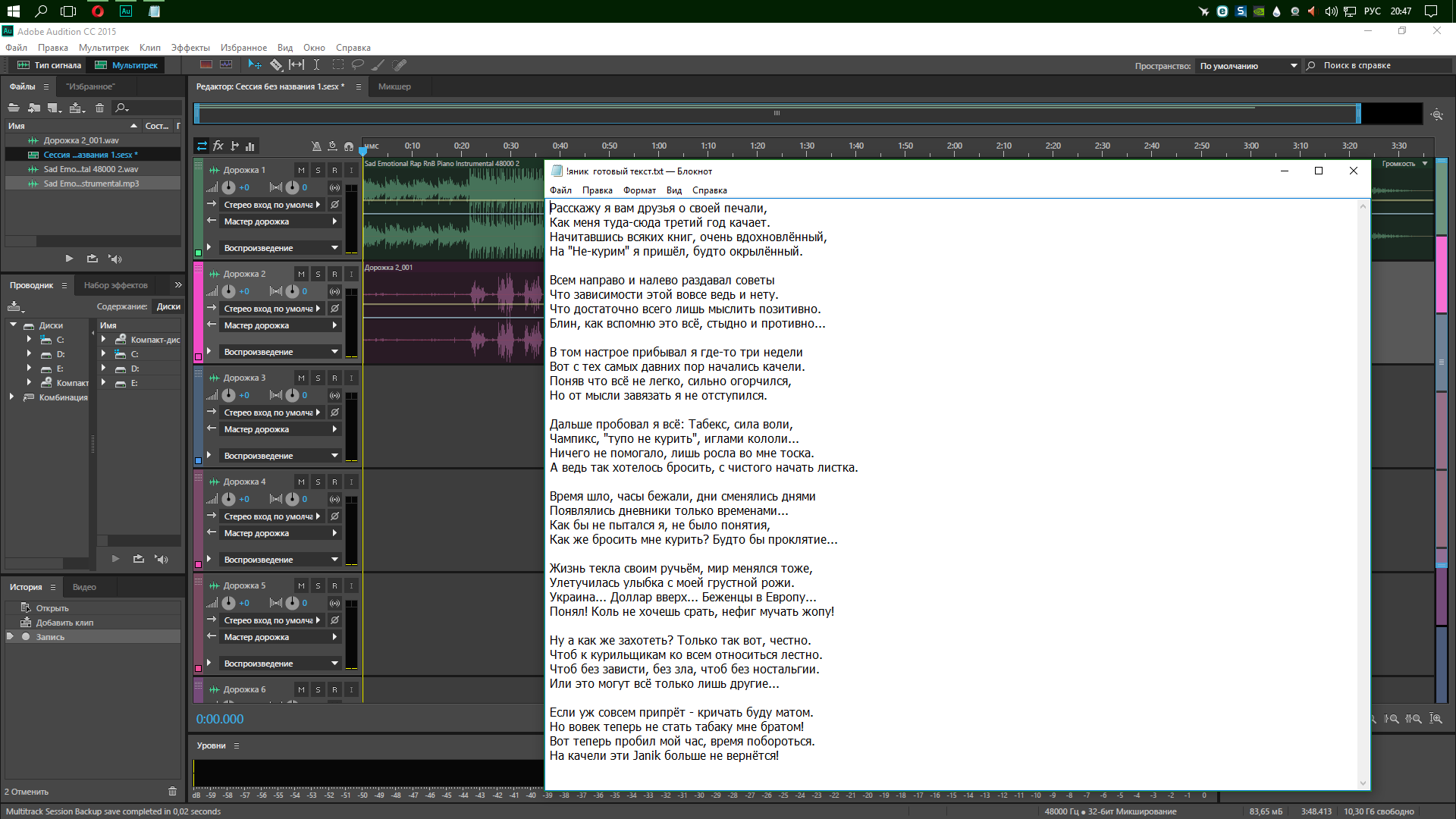Screen dimensions: 1456x819
Task: Click insert into multitrack icon
Action: tap(77, 108)
